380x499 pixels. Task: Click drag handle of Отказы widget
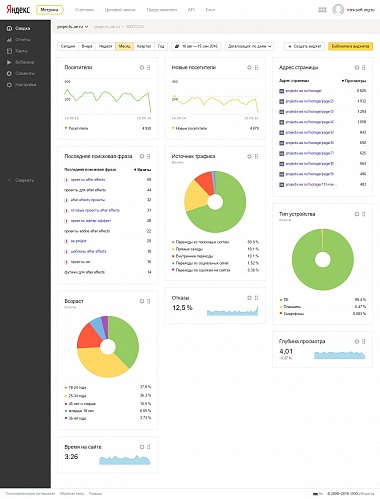[256, 298]
